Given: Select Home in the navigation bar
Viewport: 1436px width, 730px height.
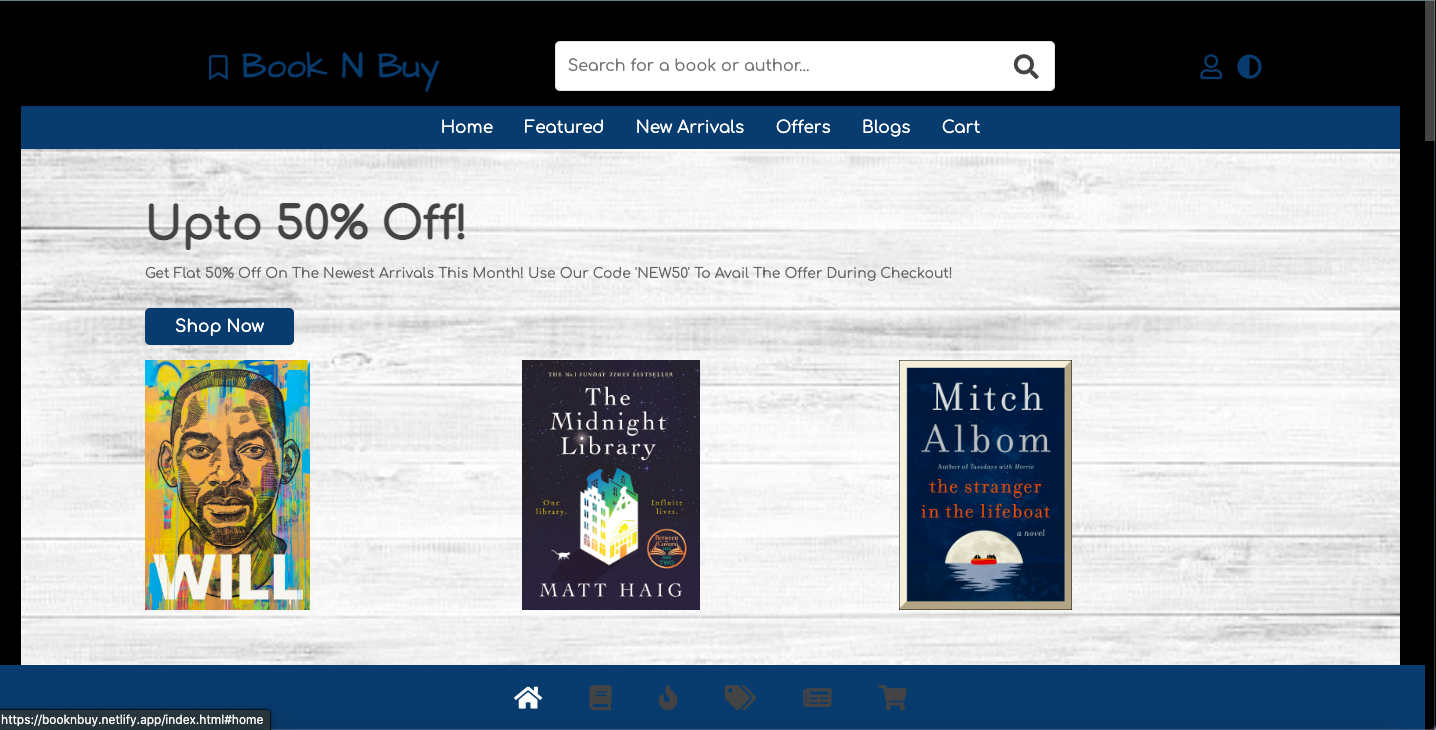Looking at the screenshot, I should coord(467,127).
